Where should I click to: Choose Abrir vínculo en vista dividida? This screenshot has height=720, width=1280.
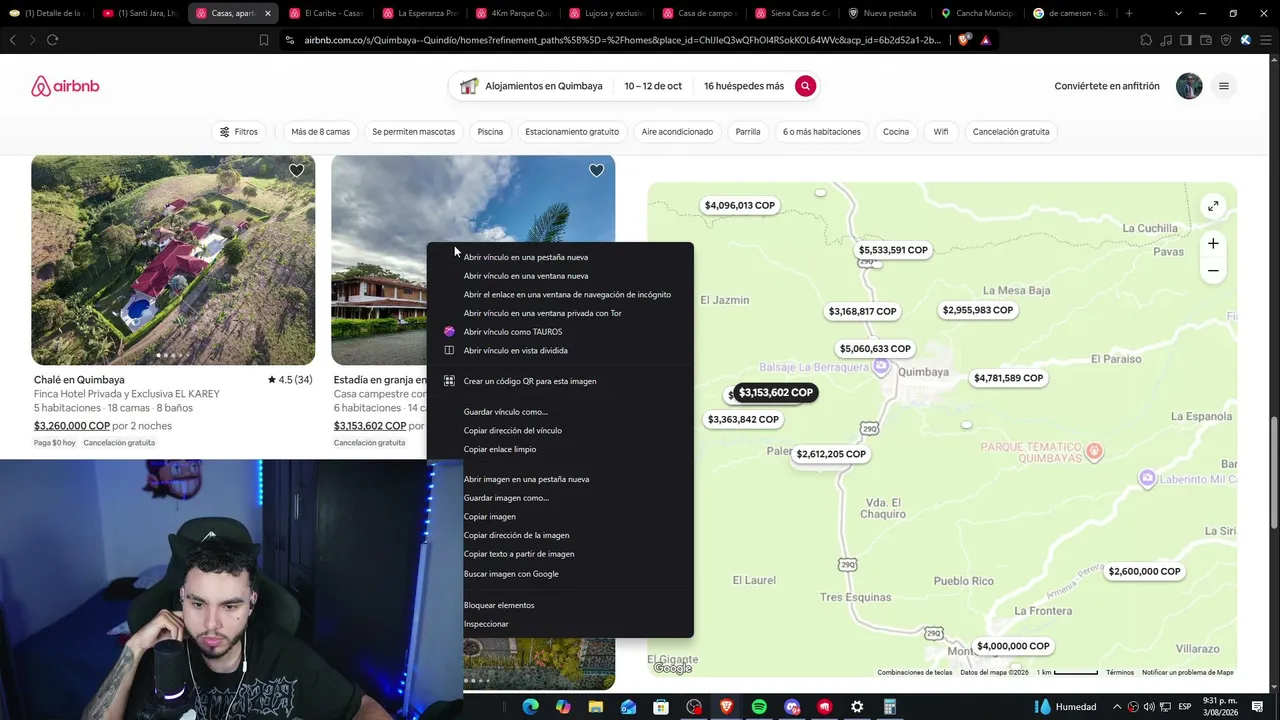(x=560, y=351)
